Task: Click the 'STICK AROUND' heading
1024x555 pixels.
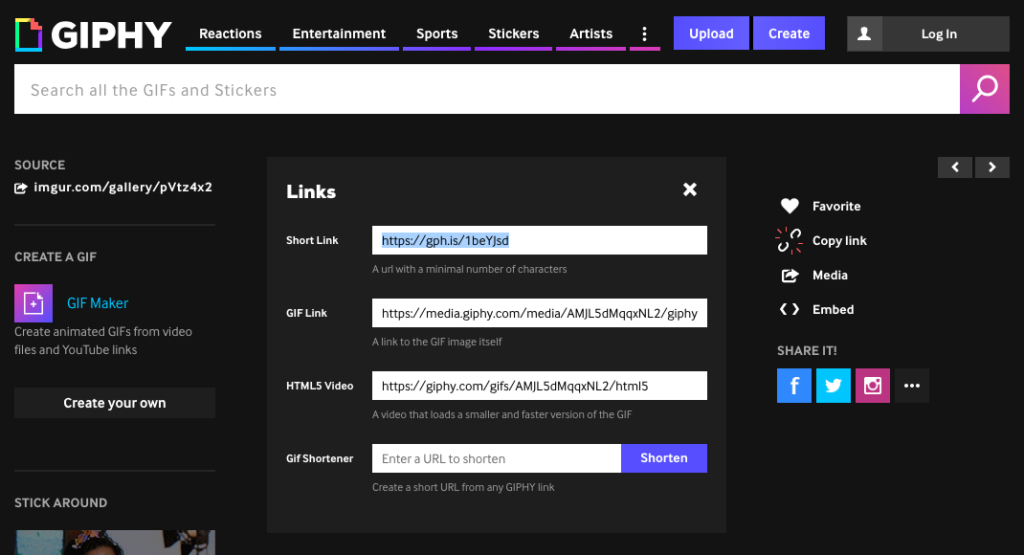Action: point(61,503)
